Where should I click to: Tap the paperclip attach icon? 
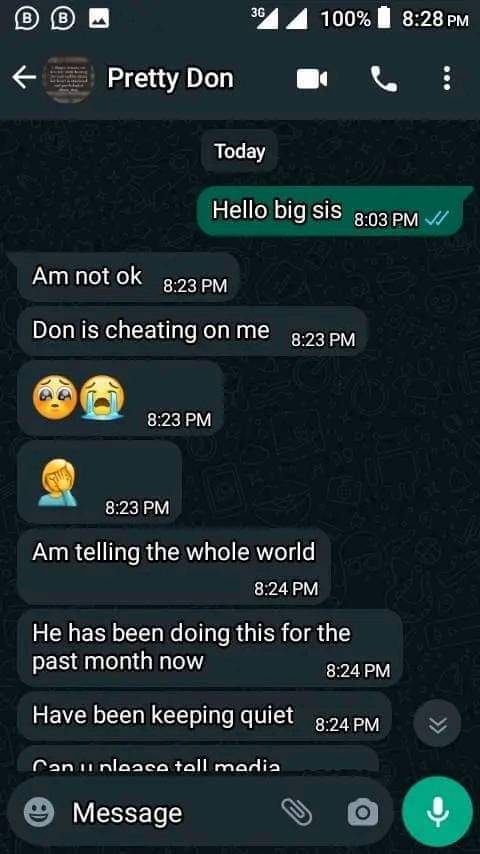[x=297, y=813]
